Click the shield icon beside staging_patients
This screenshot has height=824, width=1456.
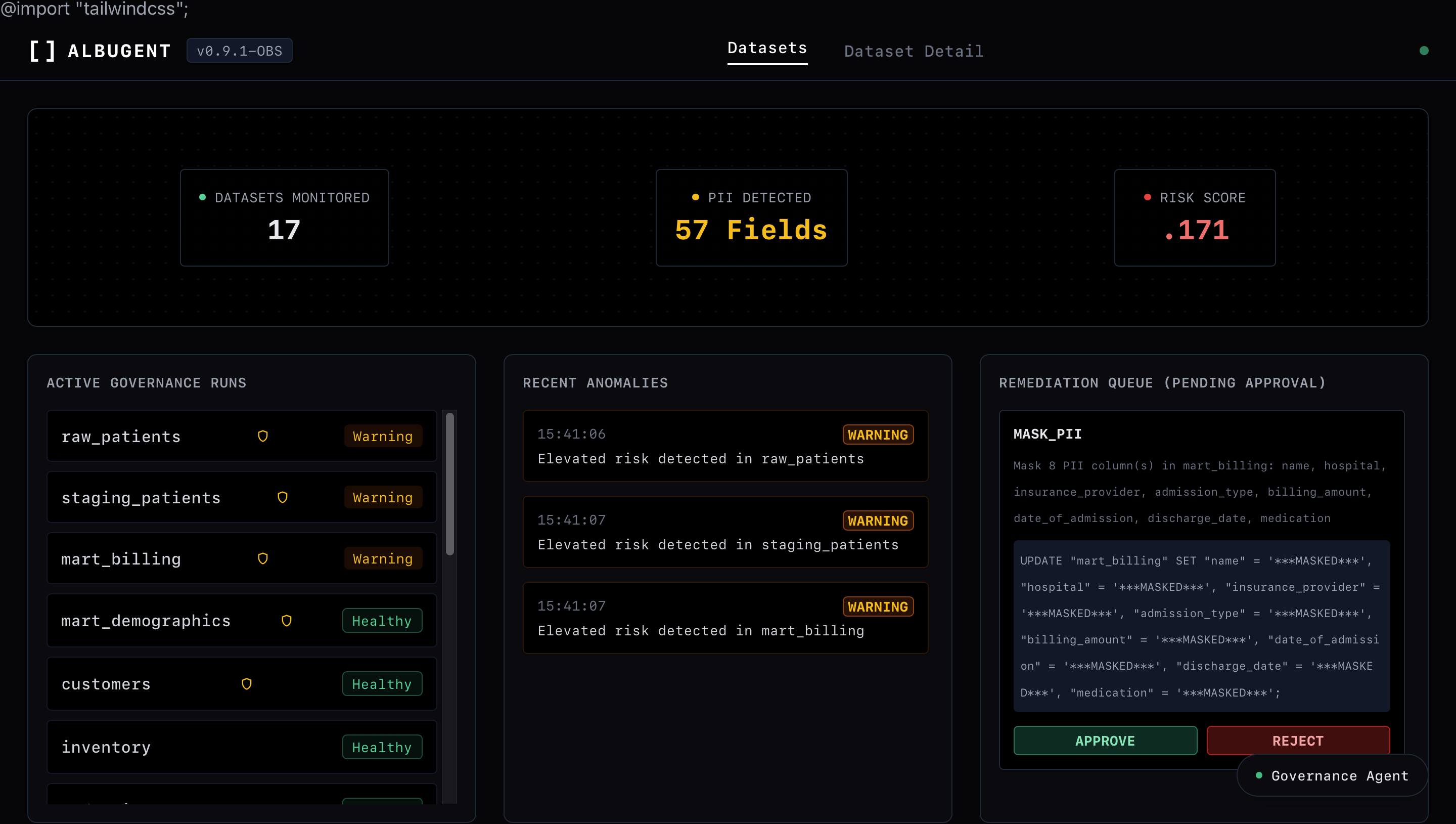tap(282, 497)
